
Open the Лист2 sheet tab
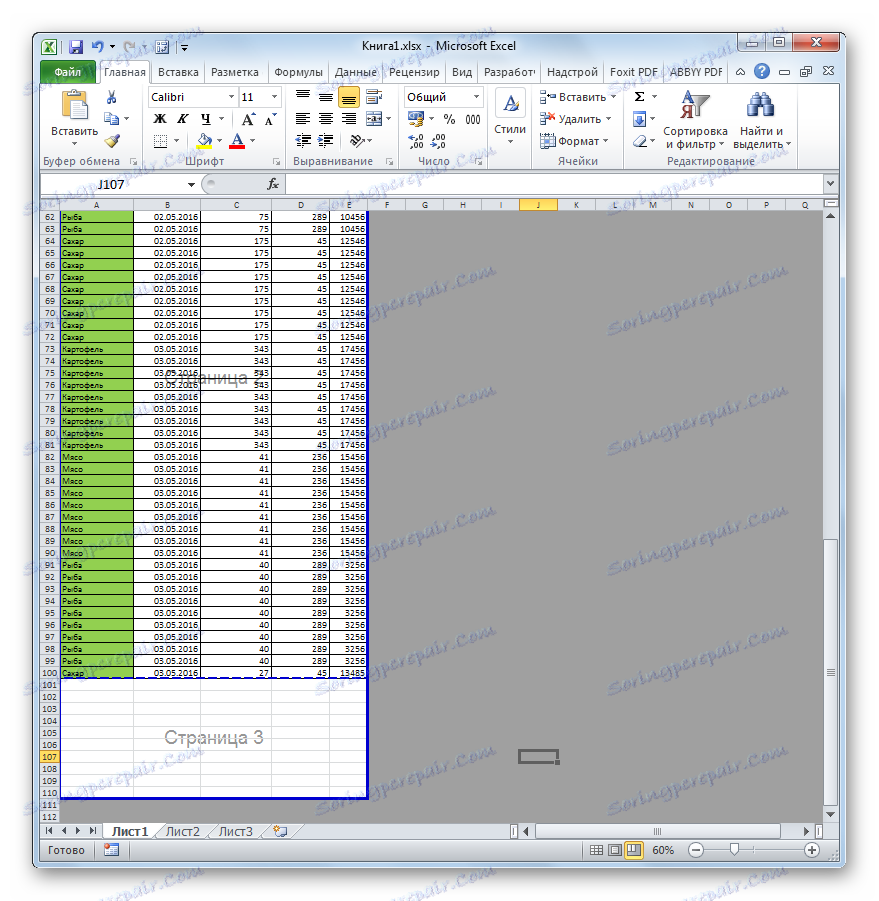(x=183, y=830)
